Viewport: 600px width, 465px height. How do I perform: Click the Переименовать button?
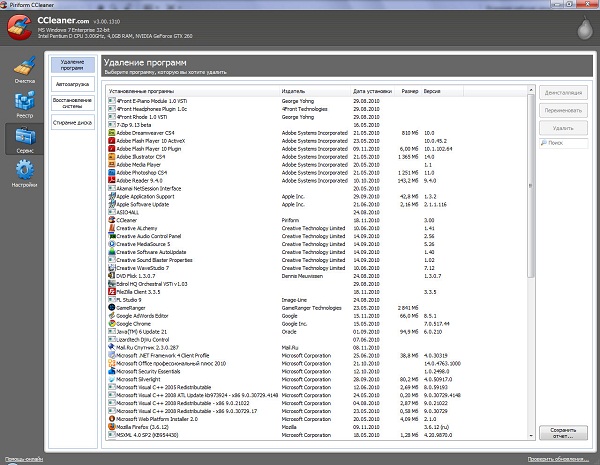(563, 110)
